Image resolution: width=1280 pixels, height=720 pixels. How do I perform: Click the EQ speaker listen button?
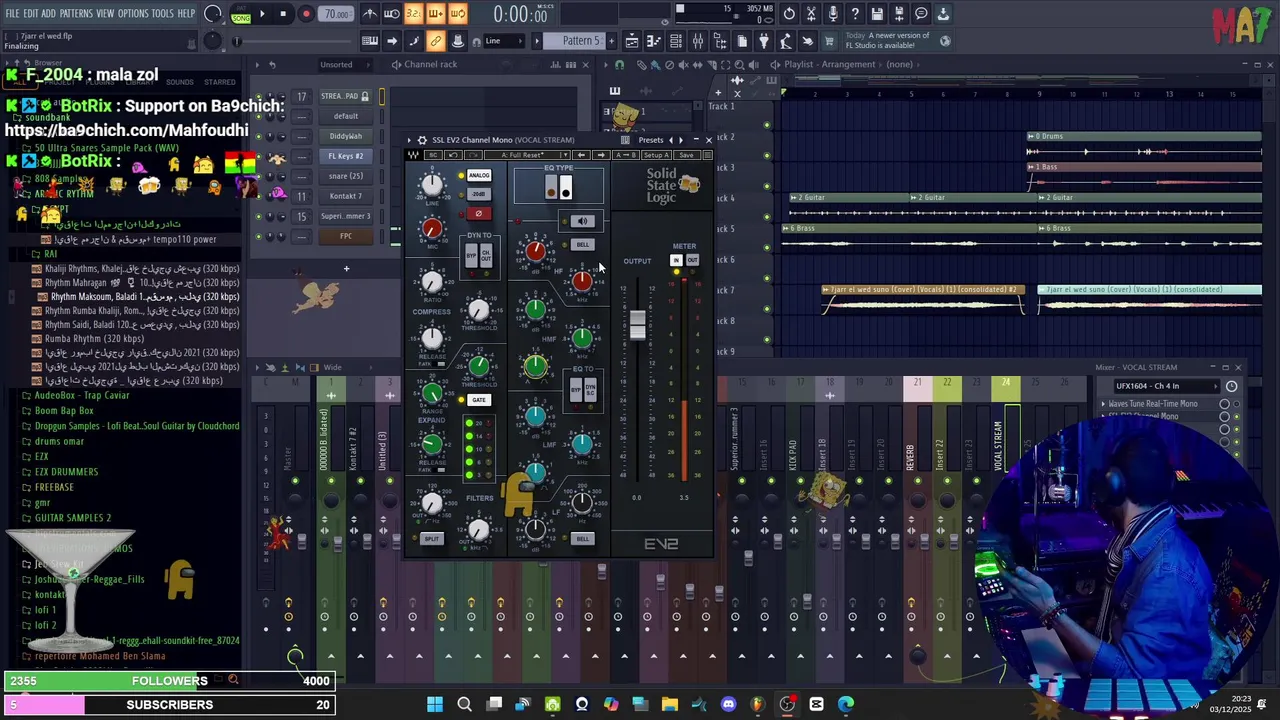583,222
